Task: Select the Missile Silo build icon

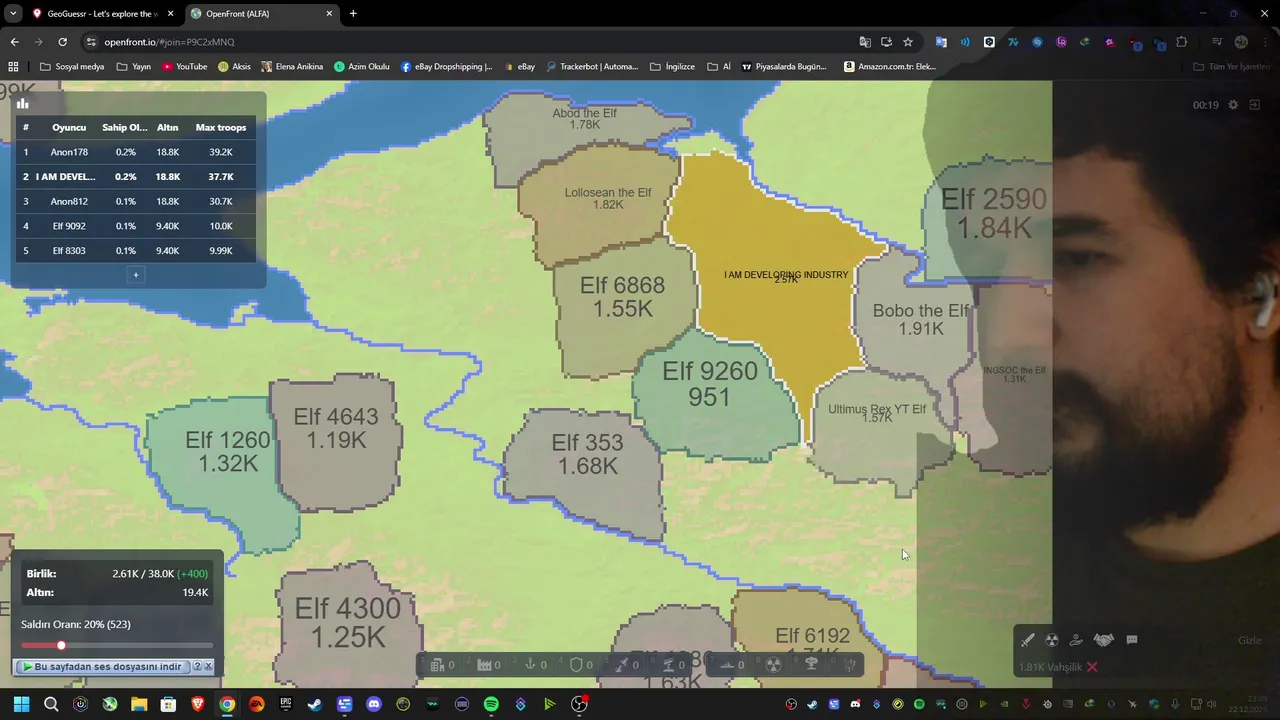Action: tap(621, 664)
